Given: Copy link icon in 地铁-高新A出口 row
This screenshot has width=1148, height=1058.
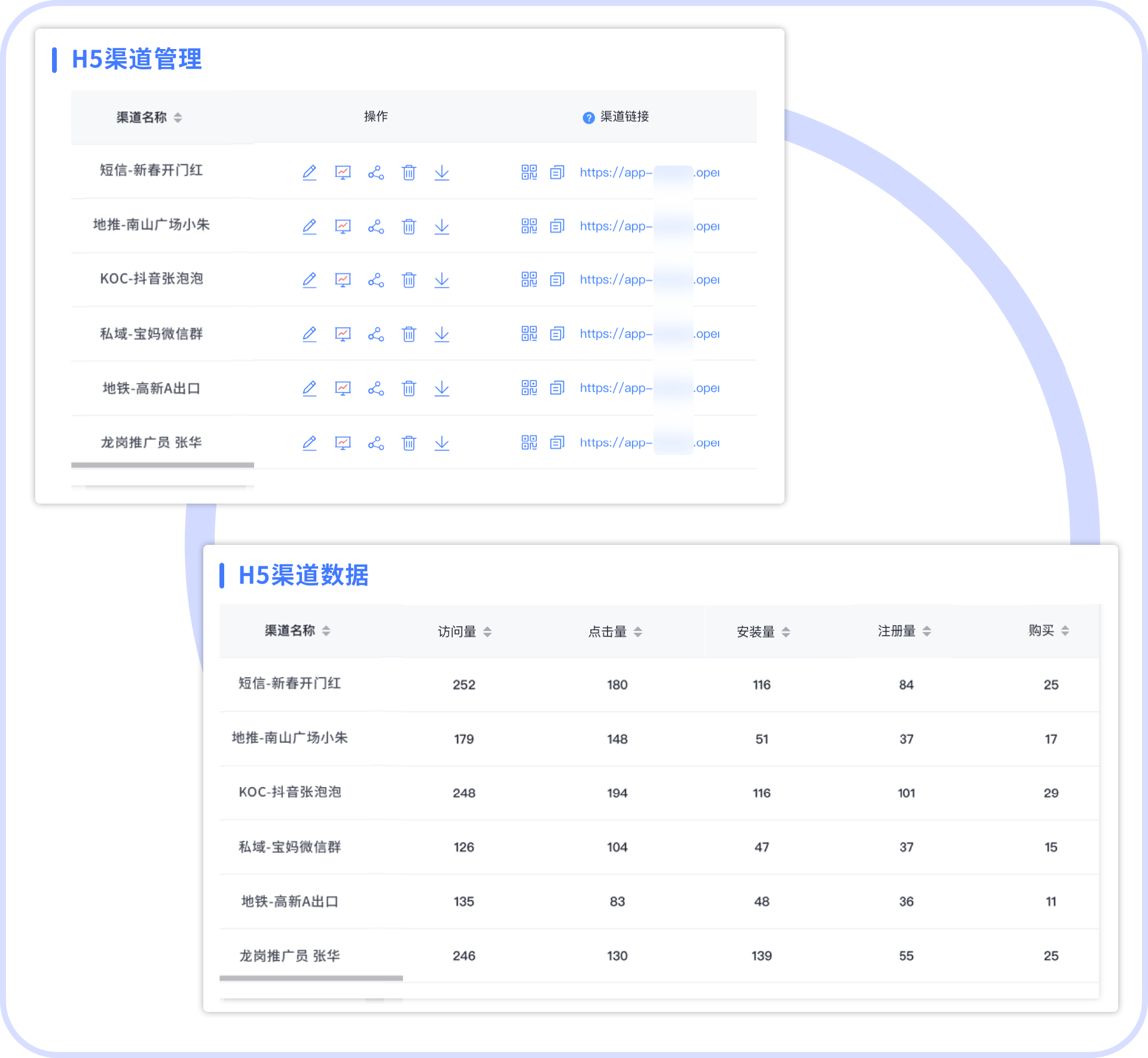Looking at the screenshot, I should pyautogui.click(x=557, y=388).
